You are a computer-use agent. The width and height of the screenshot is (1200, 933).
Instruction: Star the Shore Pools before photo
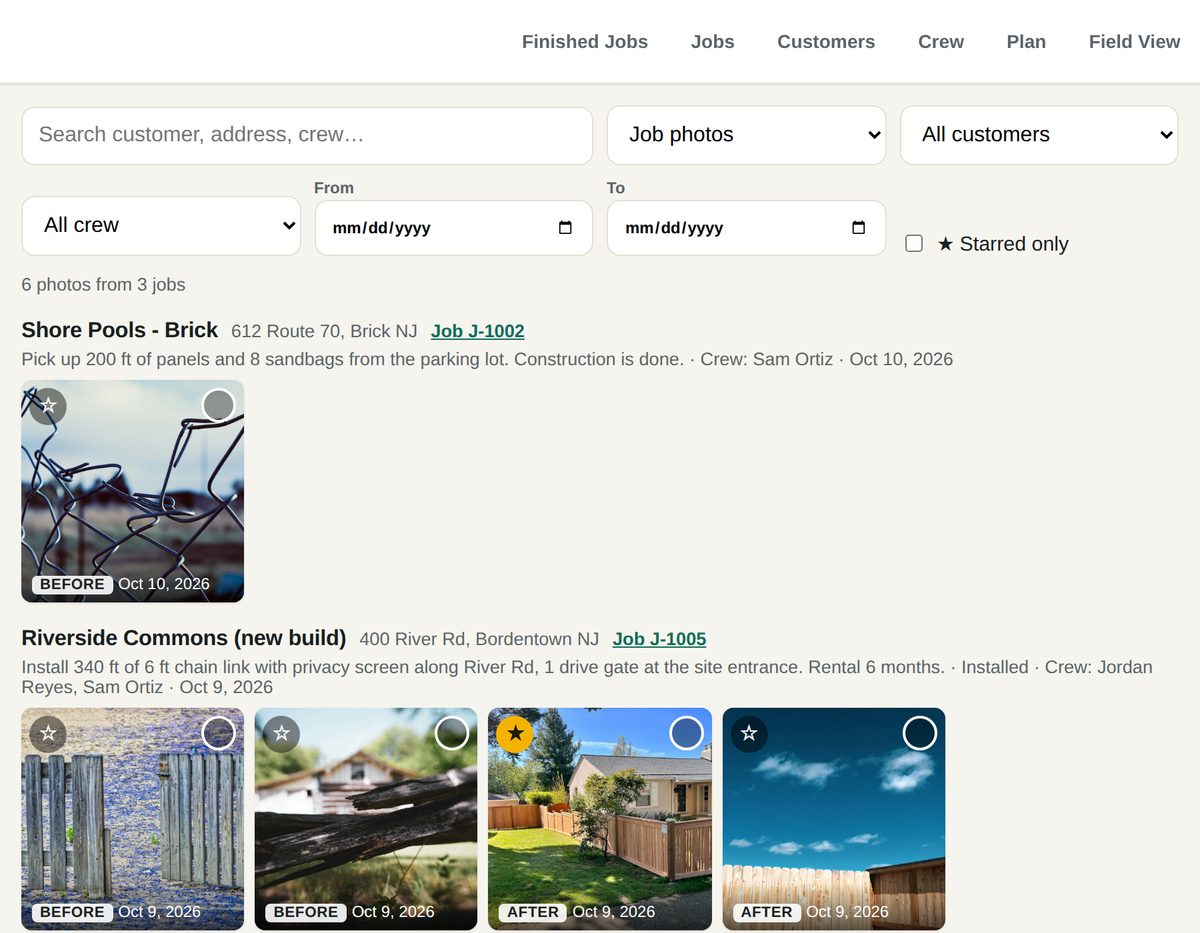coord(48,405)
